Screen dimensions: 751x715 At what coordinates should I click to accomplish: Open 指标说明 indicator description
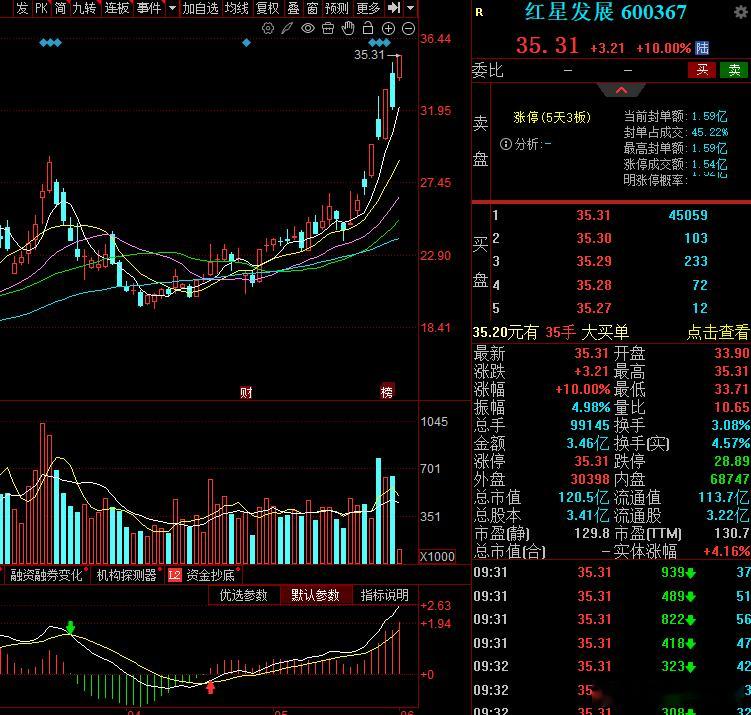pos(385,595)
